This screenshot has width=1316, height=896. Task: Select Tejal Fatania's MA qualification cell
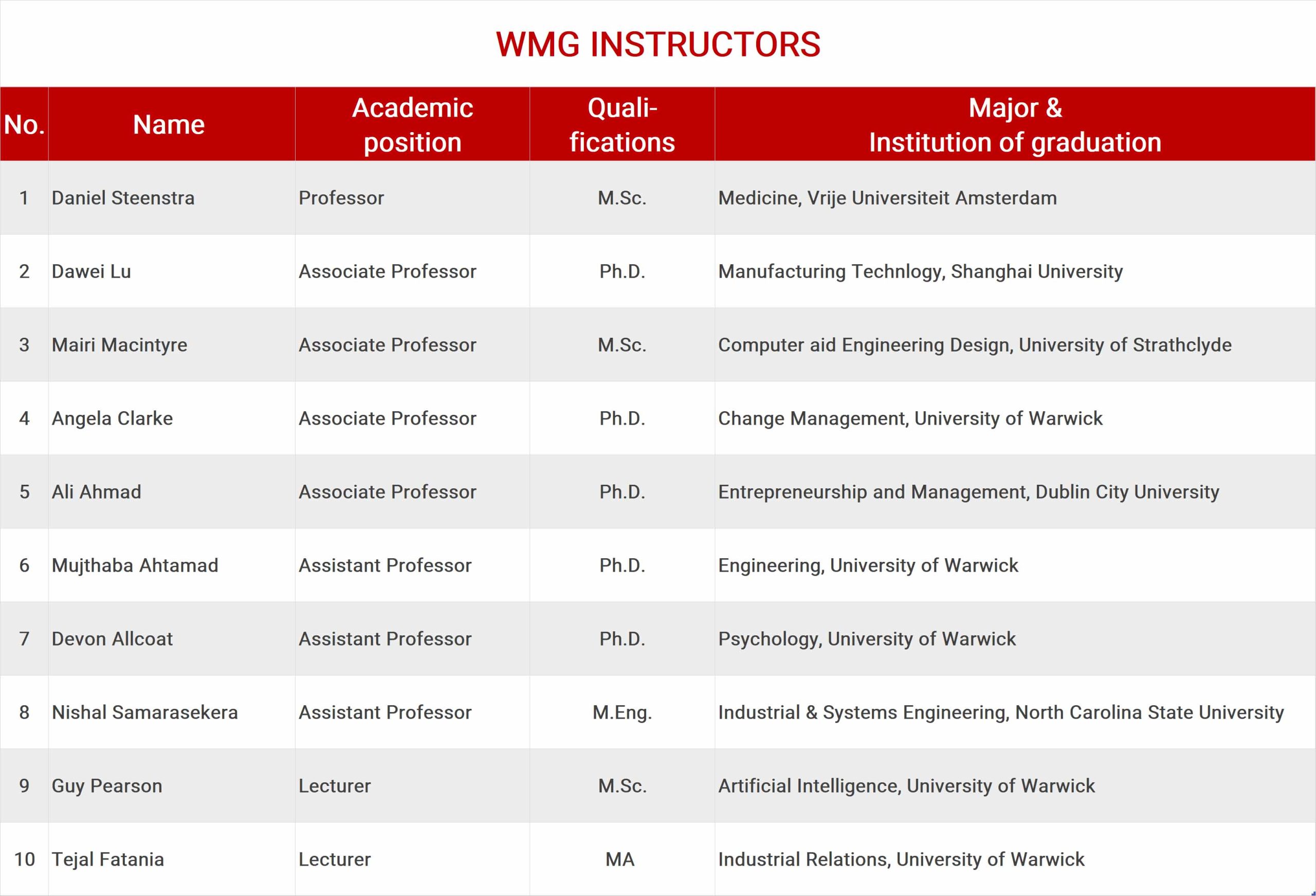pyautogui.click(x=623, y=859)
